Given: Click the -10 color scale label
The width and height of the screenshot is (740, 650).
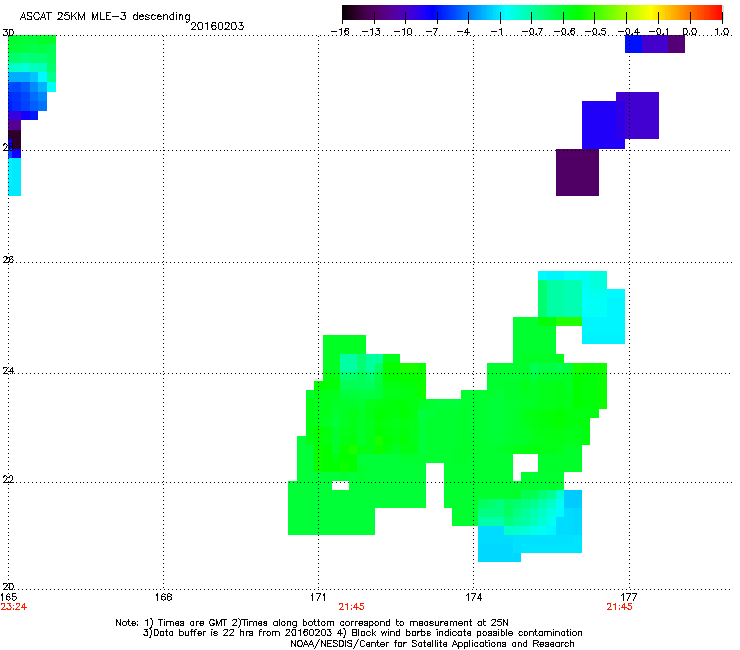Looking at the screenshot, I should (x=403, y=32).
